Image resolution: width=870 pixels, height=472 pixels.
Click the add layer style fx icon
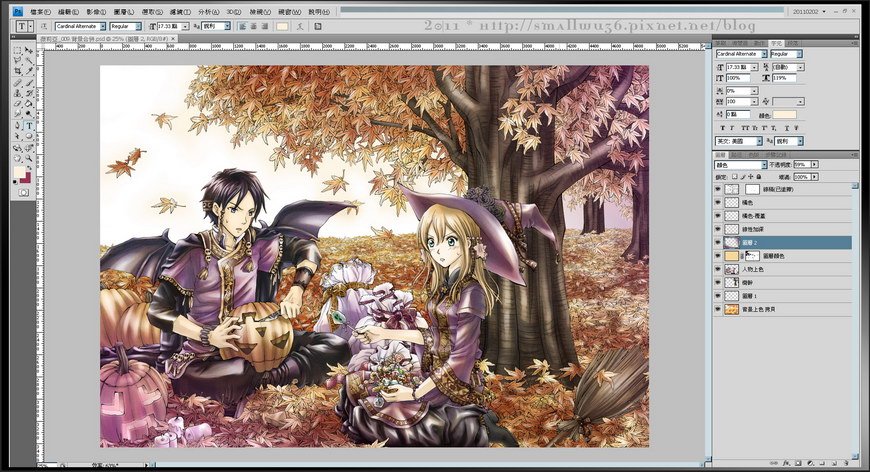click(x=786, y=463)
